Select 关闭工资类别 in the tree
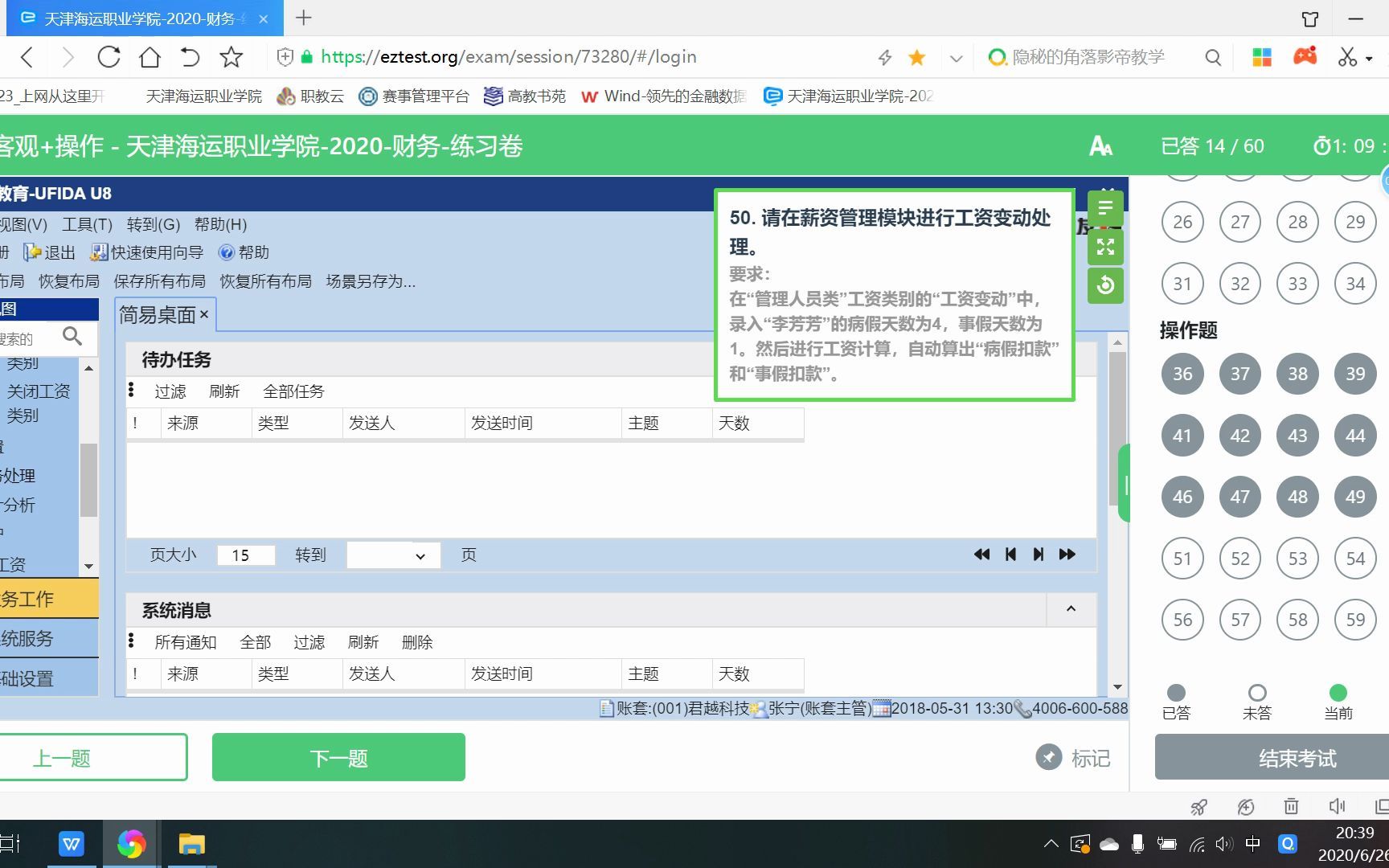Image resolution: width=1389 pixels, height=868 pixels. (39, 403)
